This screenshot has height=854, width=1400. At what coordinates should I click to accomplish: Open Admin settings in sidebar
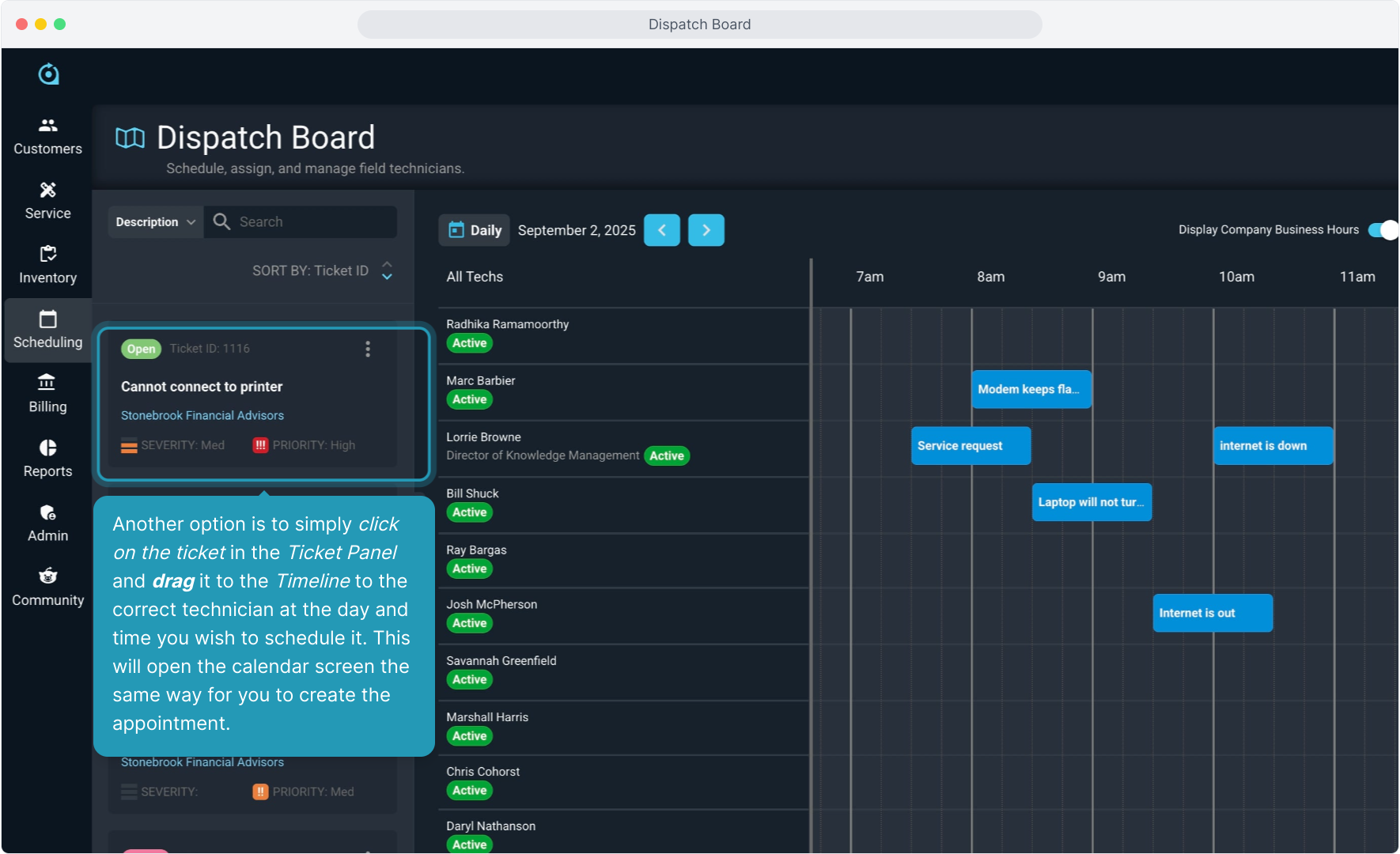click(x=47, y=523)
